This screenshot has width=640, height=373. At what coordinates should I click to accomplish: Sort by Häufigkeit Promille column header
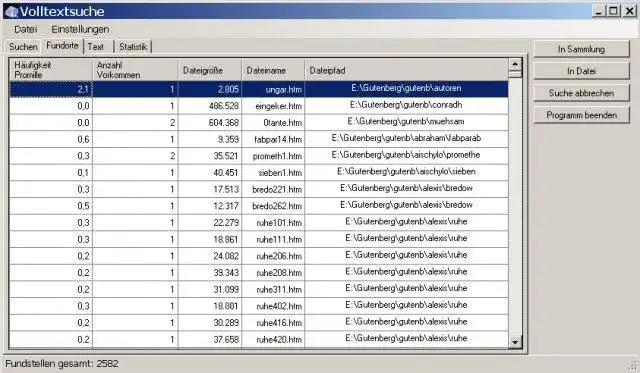(x=51, y=70)
